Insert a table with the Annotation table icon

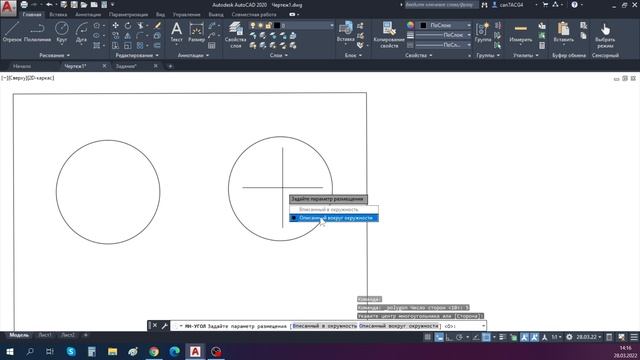point(211,45)
